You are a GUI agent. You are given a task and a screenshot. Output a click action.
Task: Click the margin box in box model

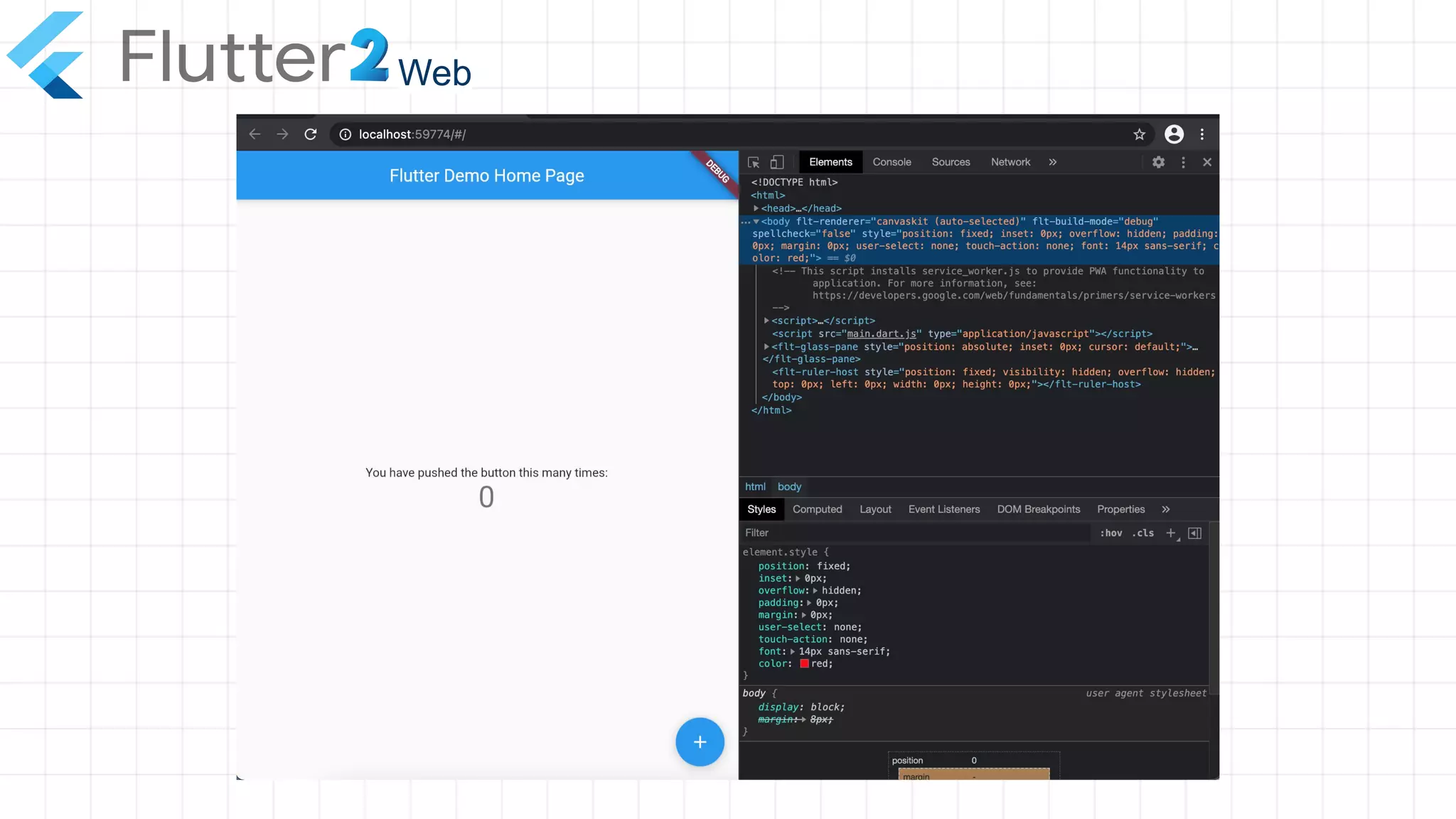click(973, 774)
